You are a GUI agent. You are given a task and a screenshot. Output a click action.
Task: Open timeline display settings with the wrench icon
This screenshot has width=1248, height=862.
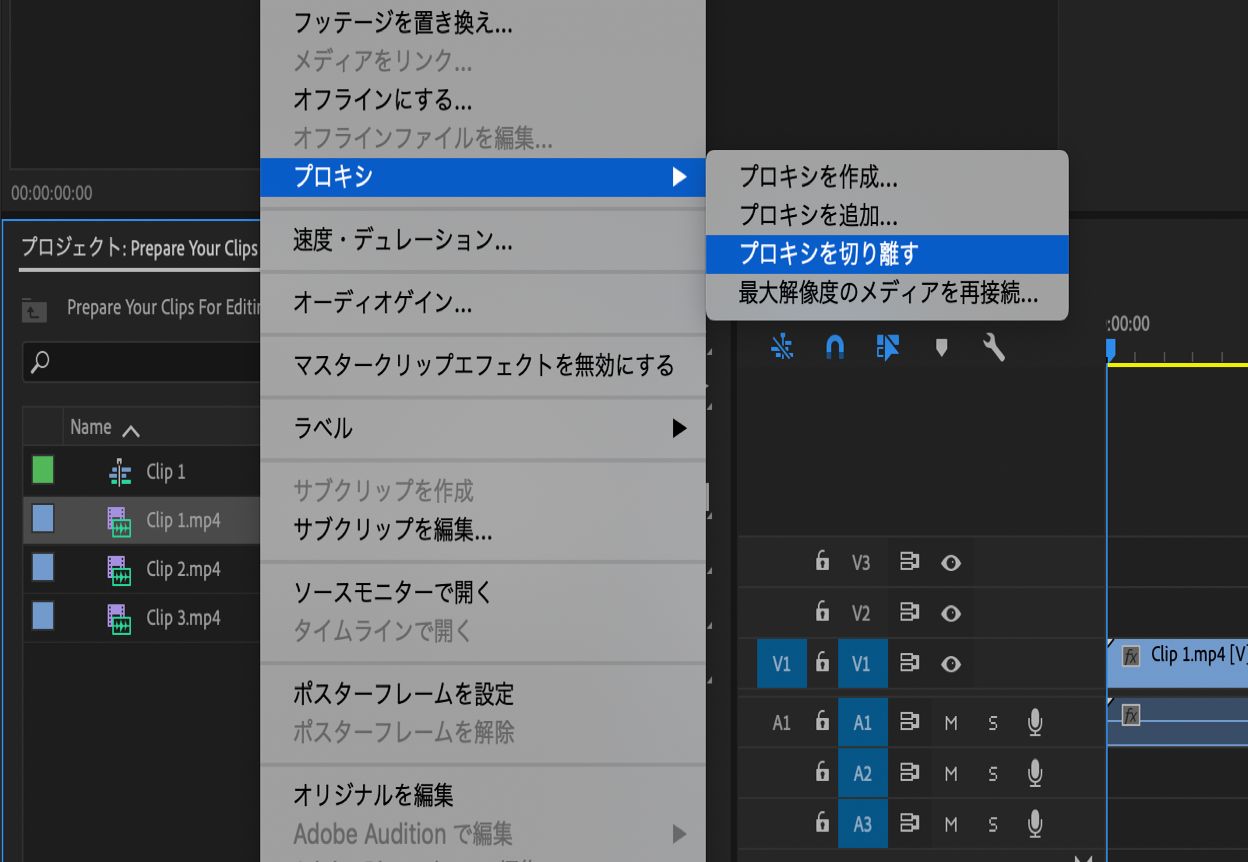pos(993,349)
